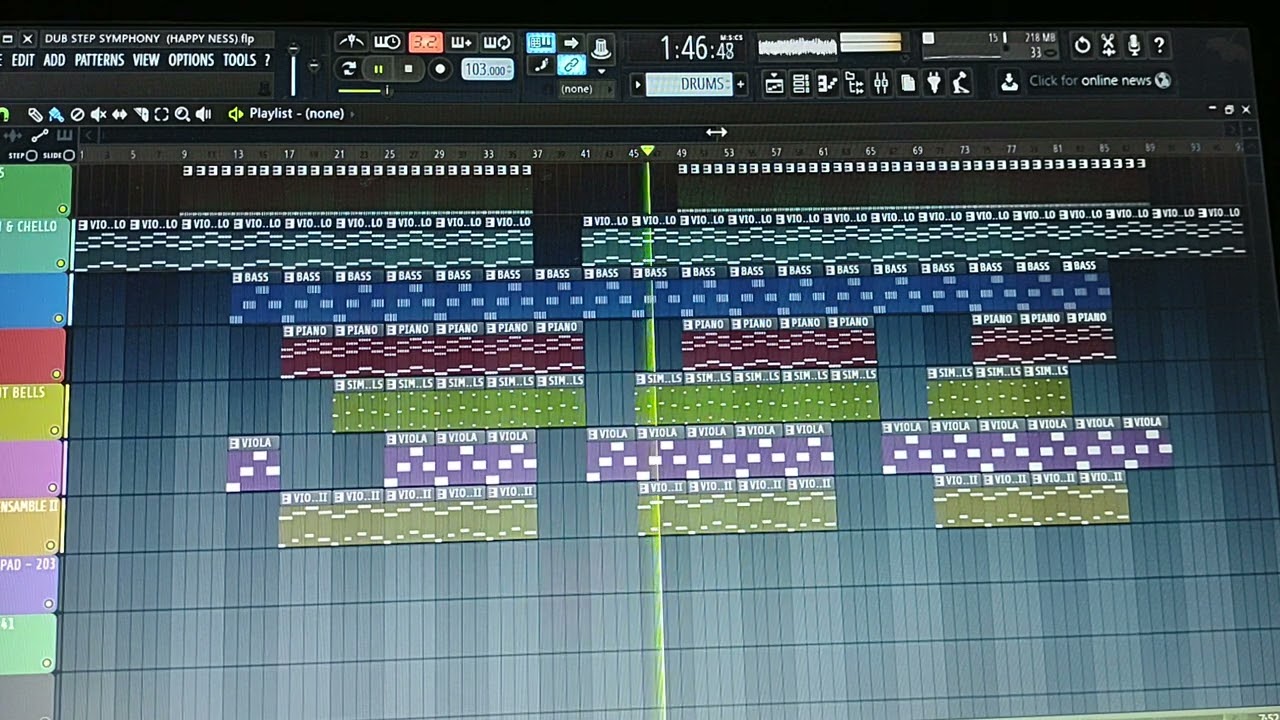The height and width of the screenshot is (720, 1280).
Task: Open the Browser tree icon
Action: (854, 84)
